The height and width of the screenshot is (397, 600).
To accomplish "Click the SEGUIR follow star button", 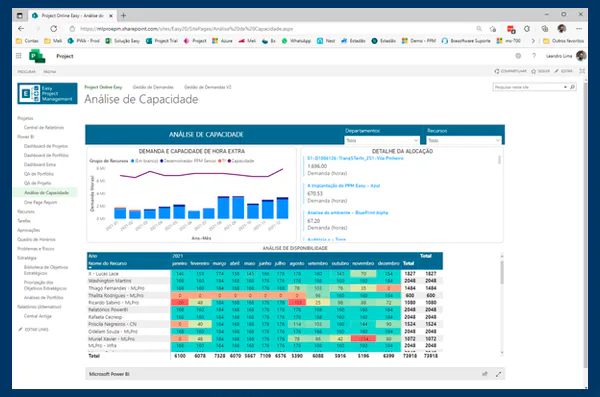I will point(540,71).
